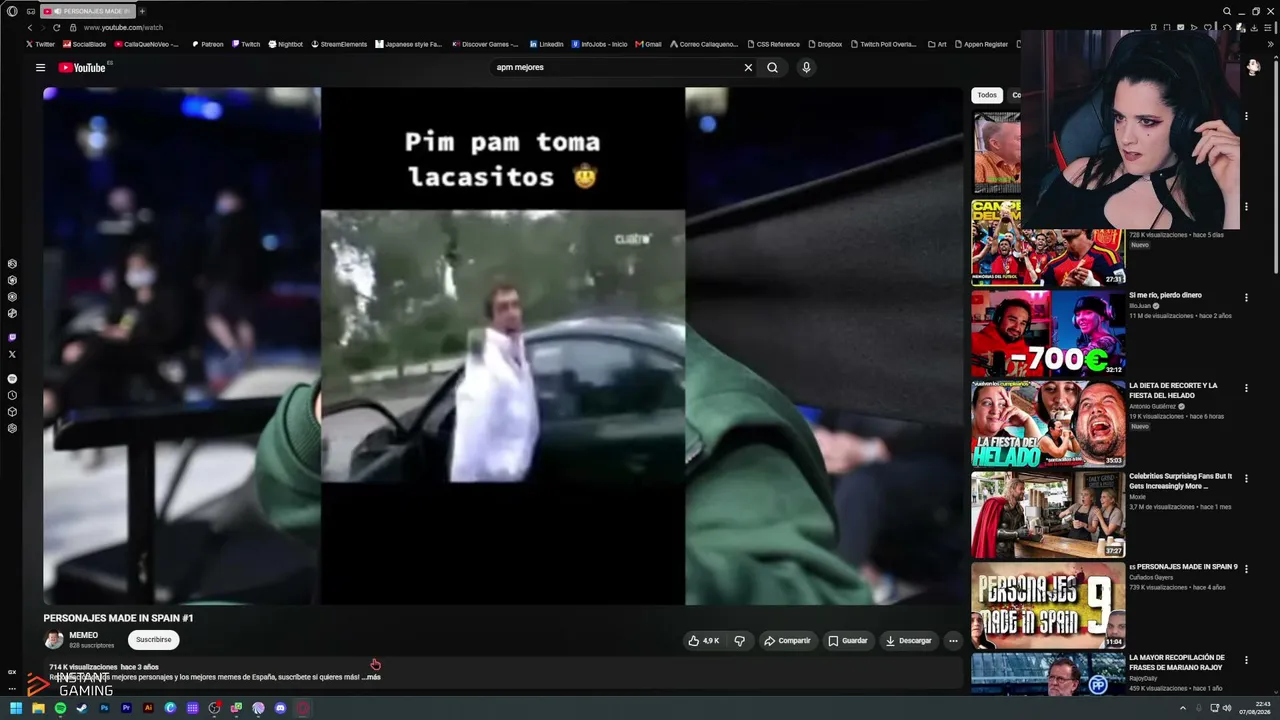
Task: Open history clock in the Opera sidebar
Action: tap(12, 395)
